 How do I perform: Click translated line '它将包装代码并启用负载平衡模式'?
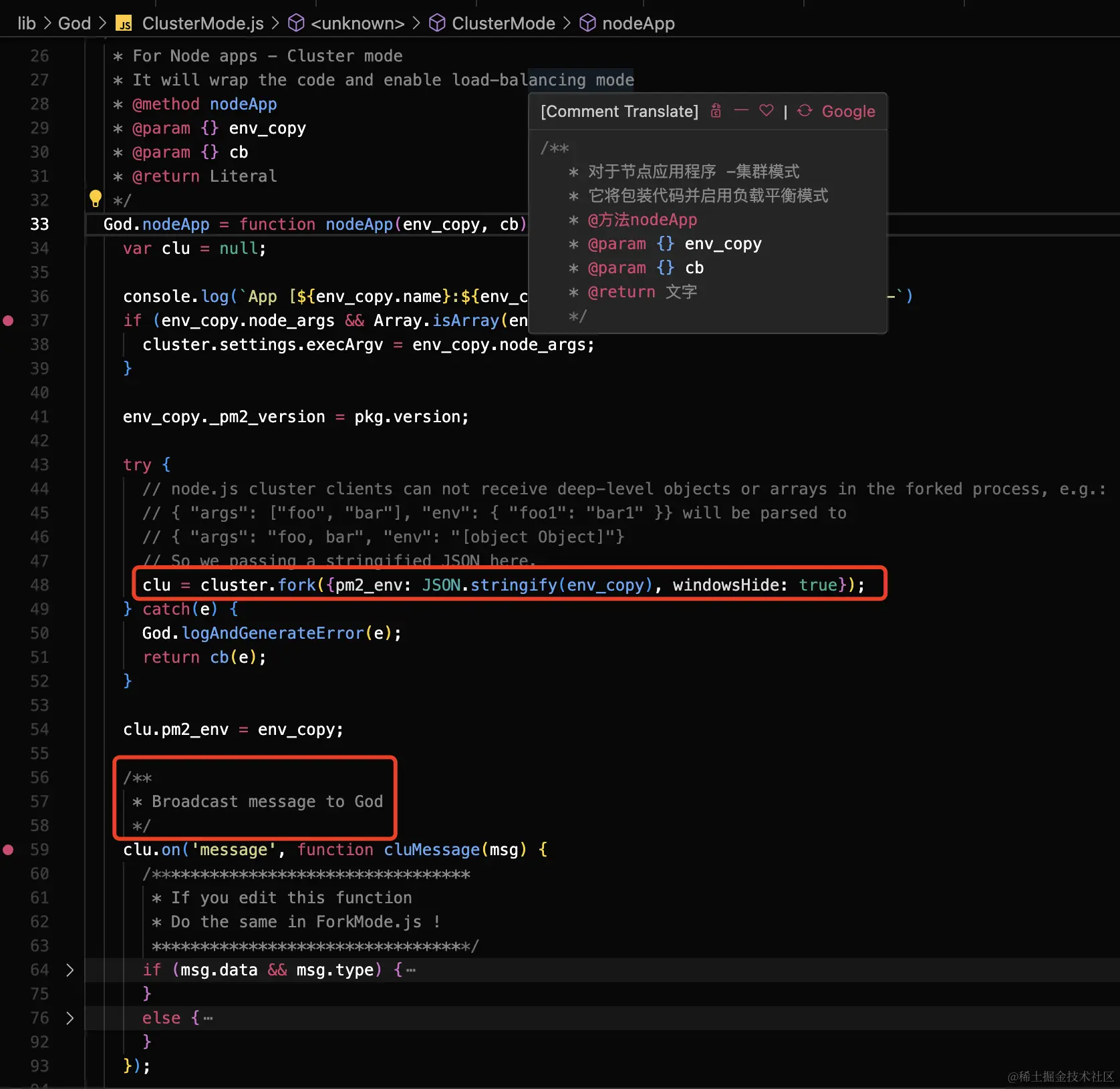(708, 196)
